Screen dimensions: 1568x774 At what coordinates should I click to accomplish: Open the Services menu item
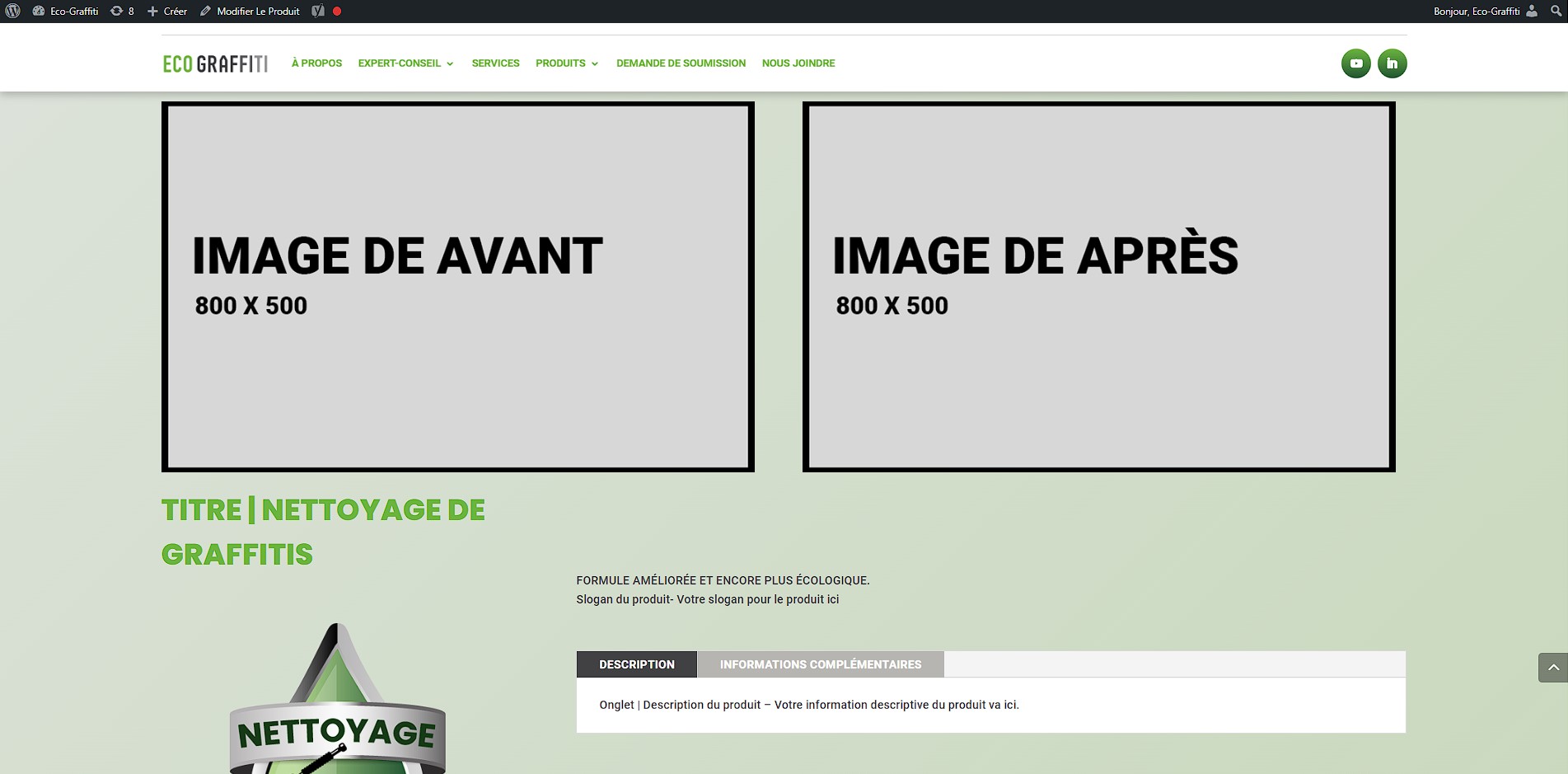pyautogui.click(x=495, y=63)
